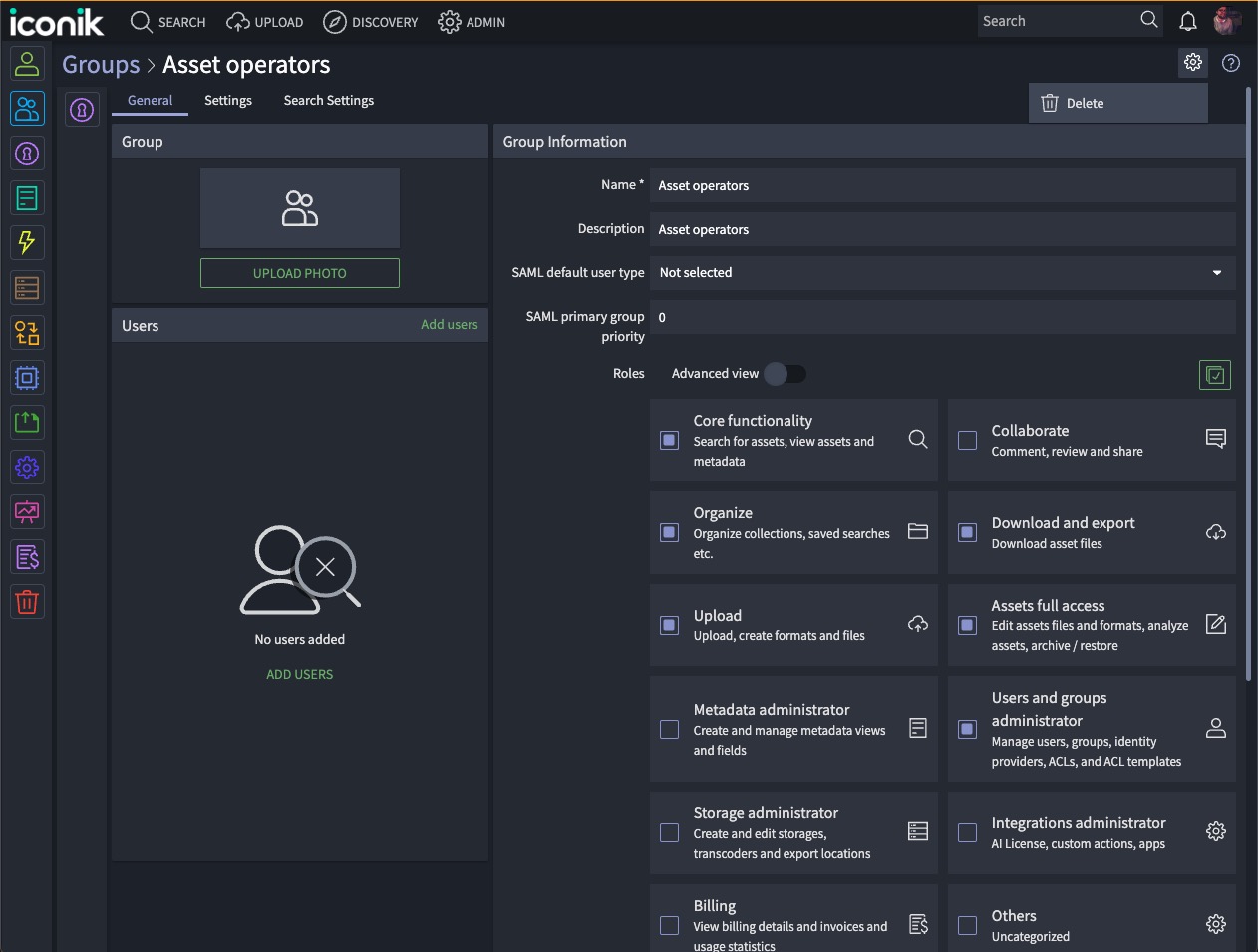This screenshot has width=1258, height=952.
Task: Open the SAML default user type dropdown
Action: click(1216, 272)
